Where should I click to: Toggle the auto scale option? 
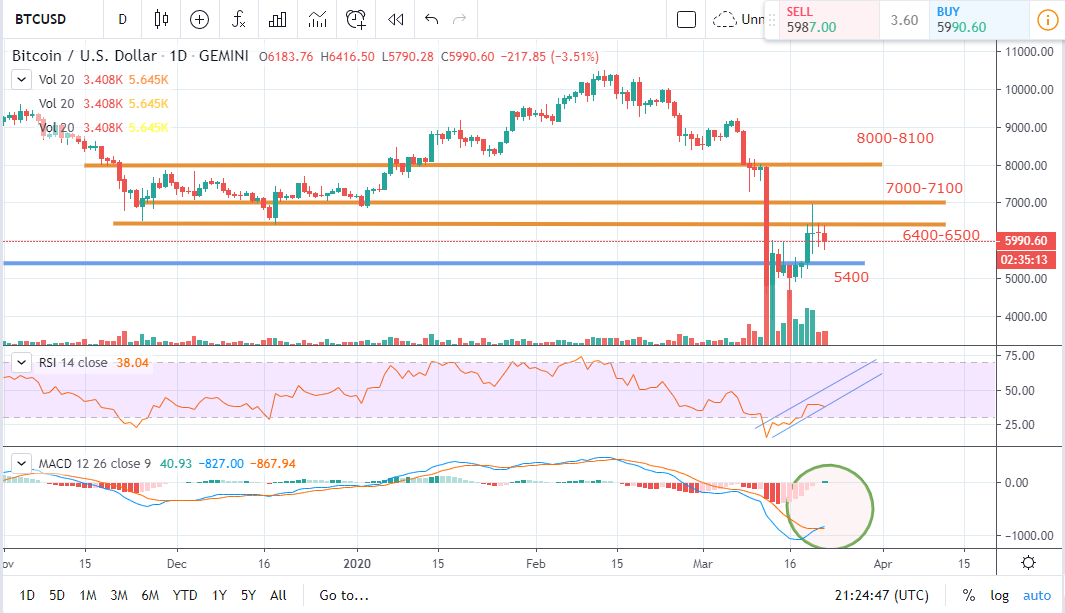[1037, 595]
